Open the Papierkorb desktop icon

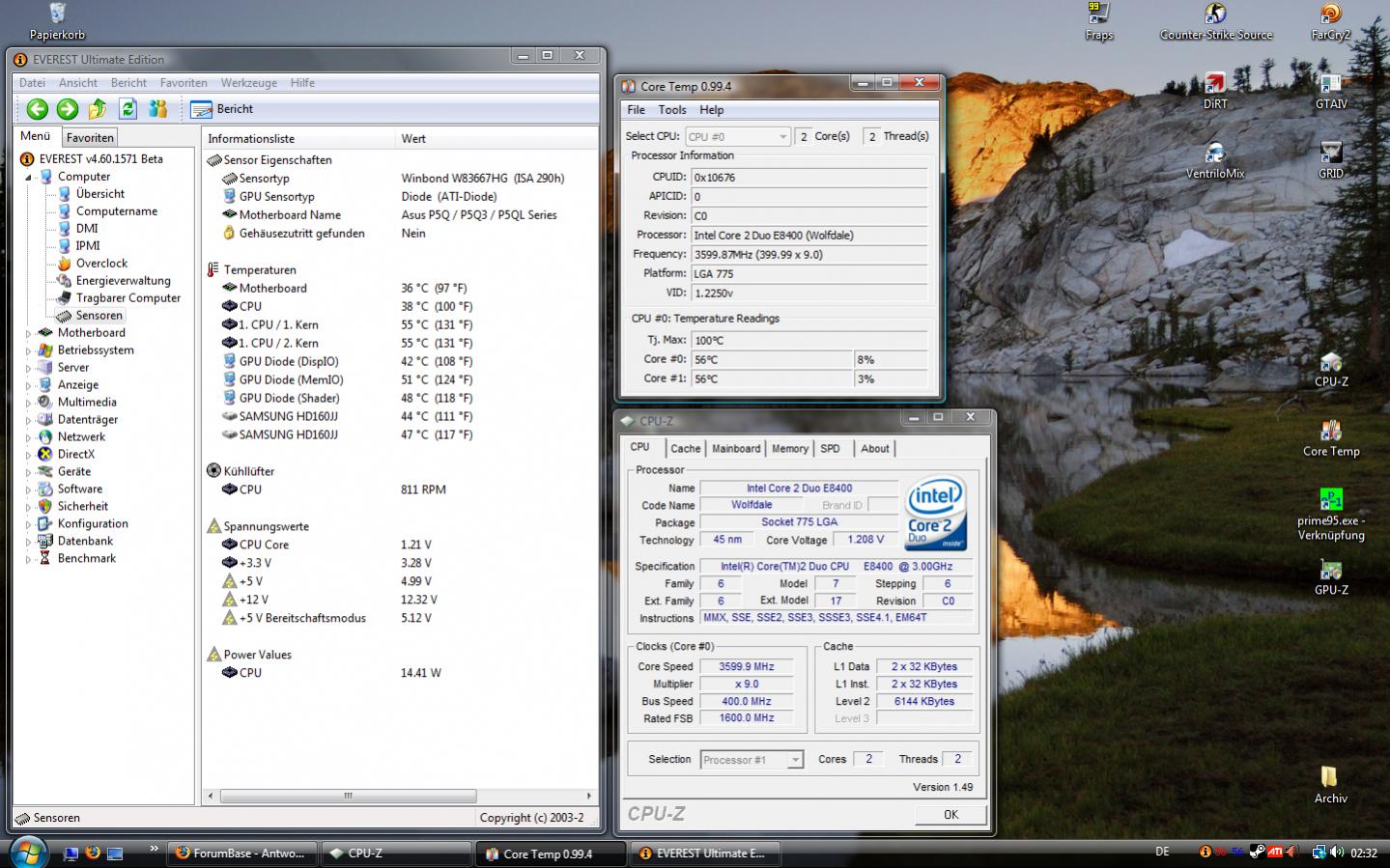tap(57, 21)
